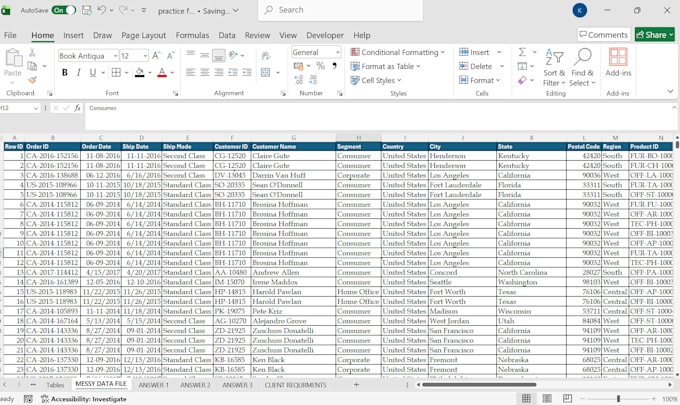Click the Insert Function fx icon
This screenshot has height=405, width=680.
pos(77,108)
